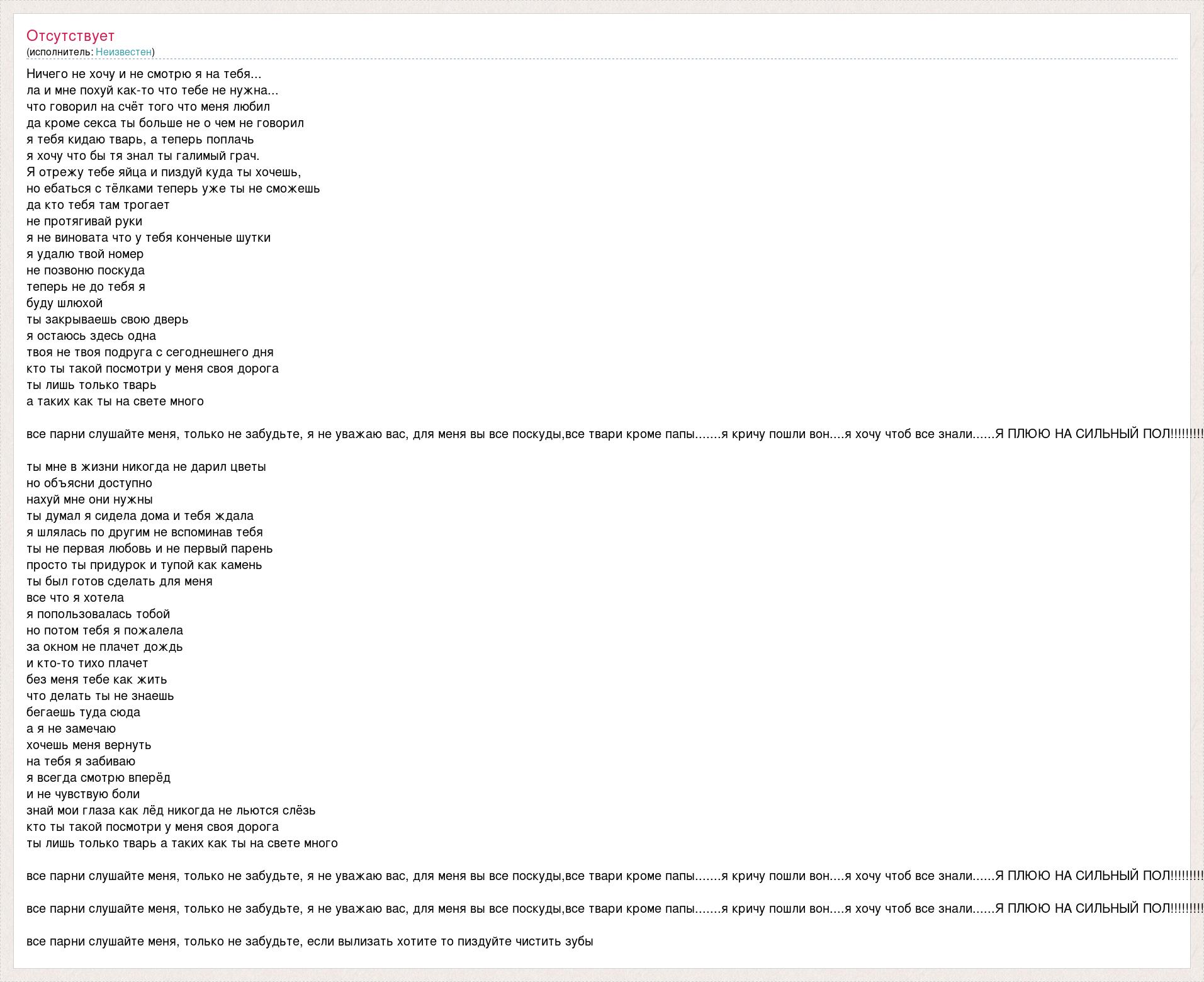The height and width of the screenshot is (982, 1204).
Task: Open the "Неизвестен" artist link
Action: click(123, 52)
